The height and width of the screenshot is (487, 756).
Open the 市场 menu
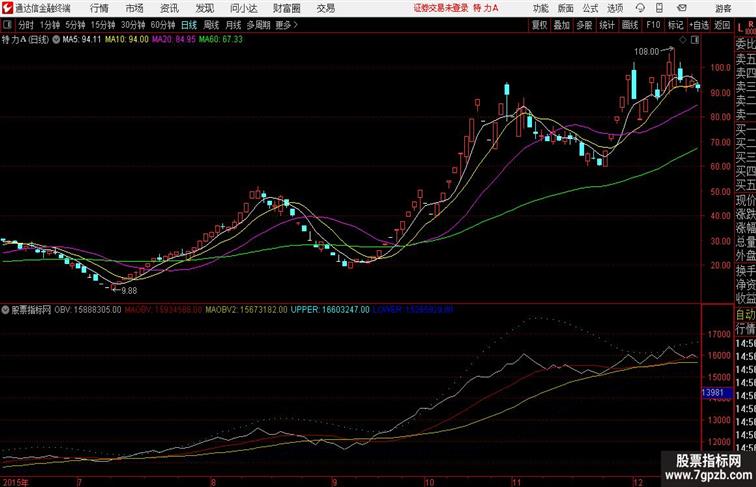tap(135, 8)
